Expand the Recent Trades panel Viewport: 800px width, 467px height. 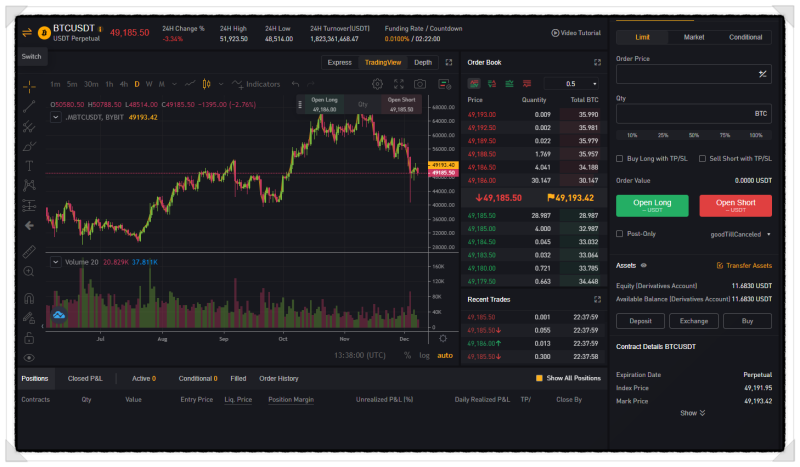(597, 299)
